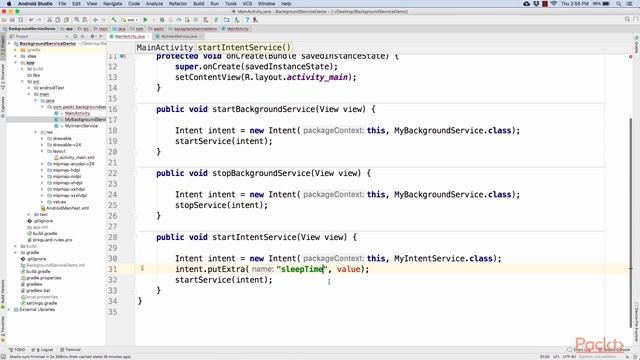640x360 pixels.
Task: Open the File menu
Action: click(x=62, y=4)
